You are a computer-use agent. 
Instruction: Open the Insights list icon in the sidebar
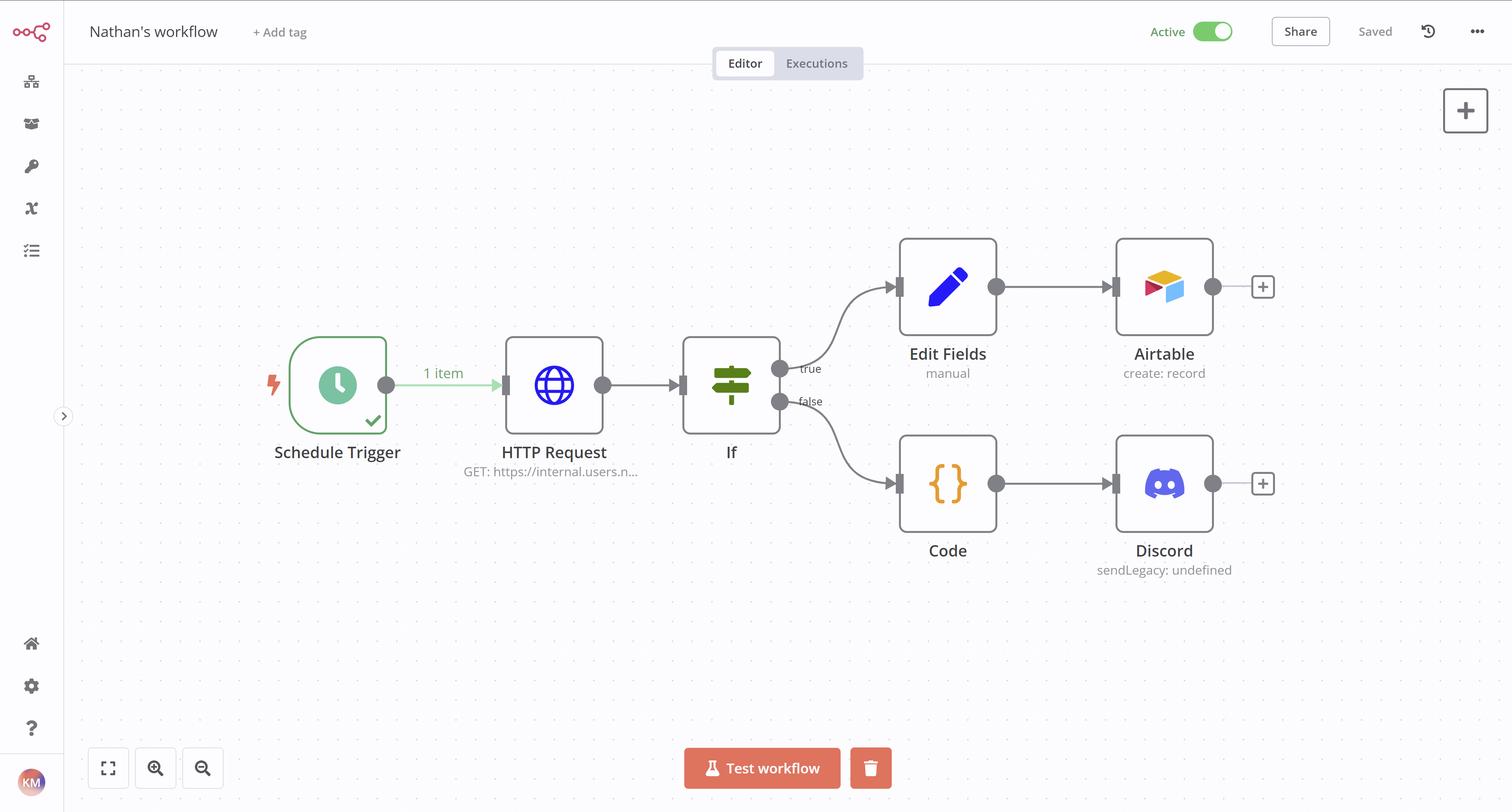[x=31, y=250]
